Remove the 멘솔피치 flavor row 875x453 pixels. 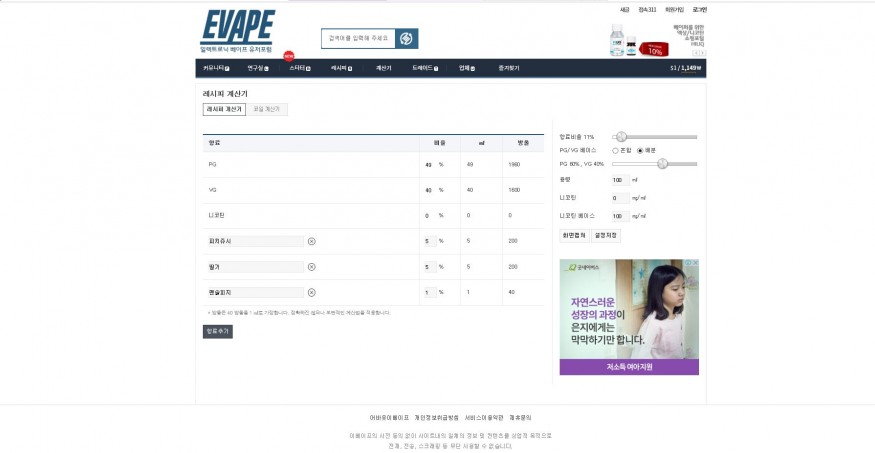click(311, 292)
